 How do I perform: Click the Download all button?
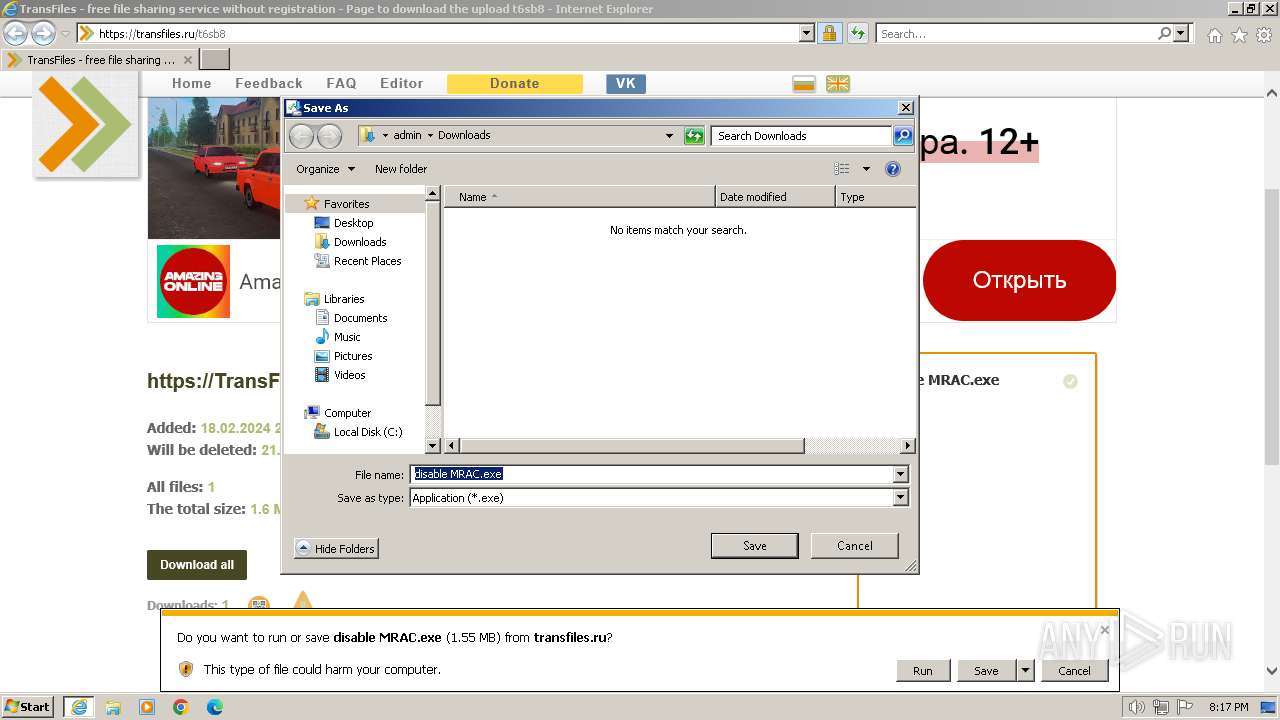(197, 565)
